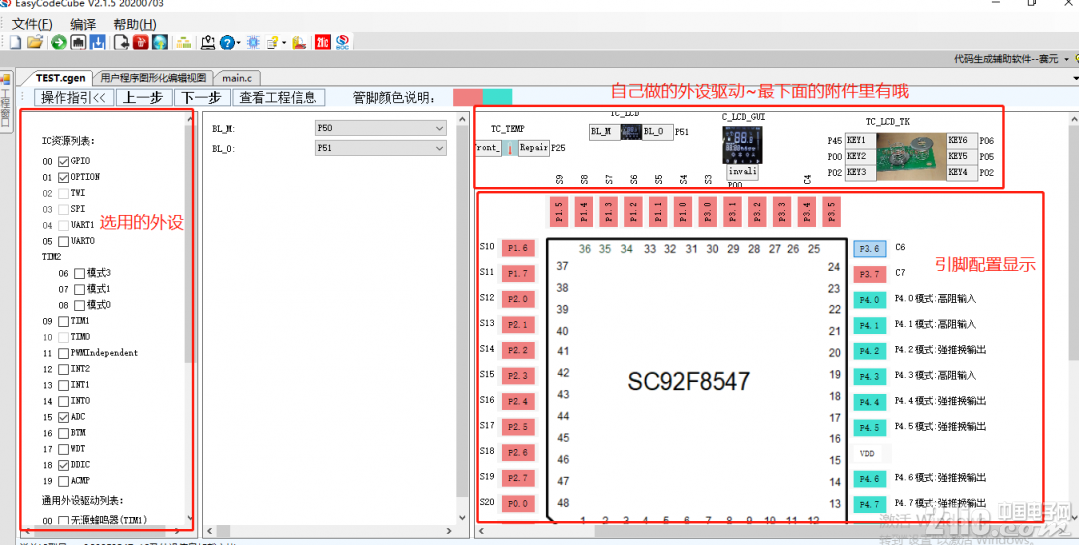The width and height of the screenshot is (1079, 545).
Task: Switch to 用户程序图形化编辑视图 tab
Action: (153, 78)
